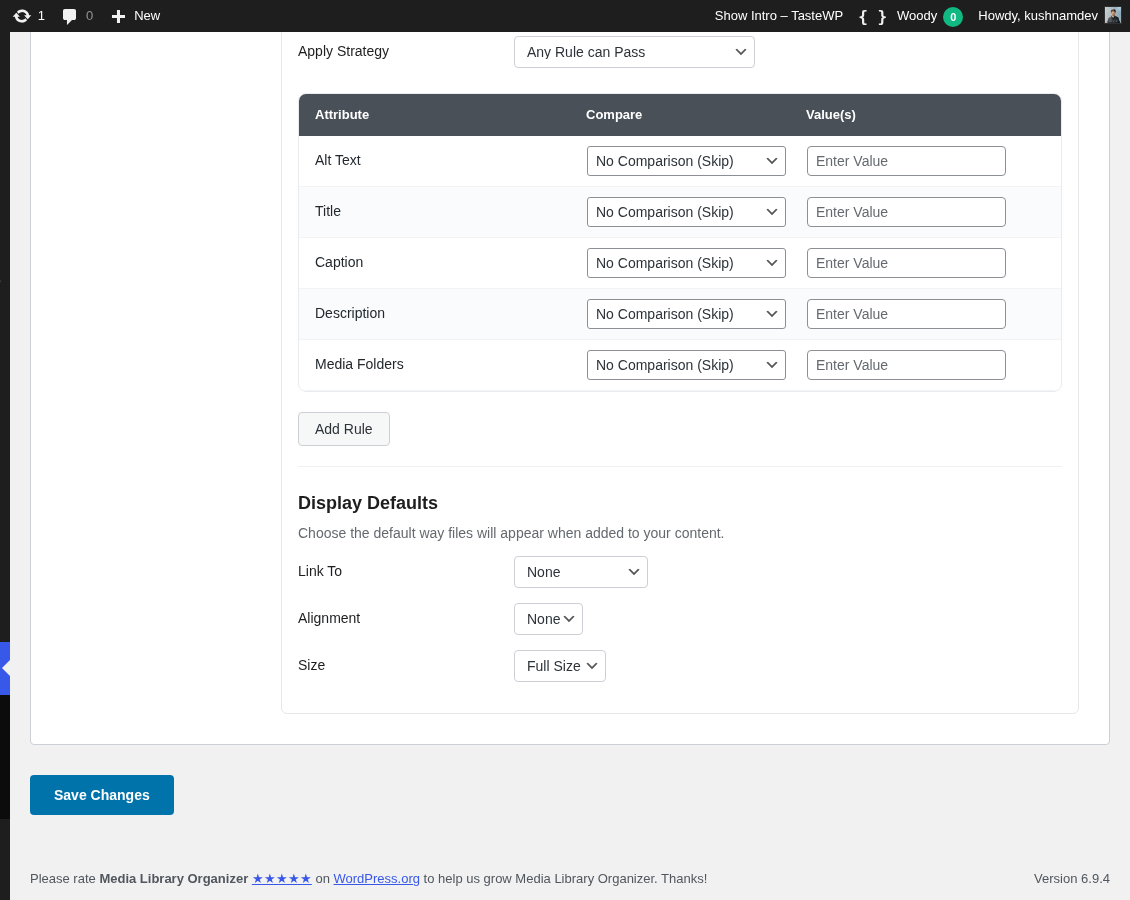Collapse the admin sidebar via blue chevron
1130x900 pixels.
coord(4,668)
